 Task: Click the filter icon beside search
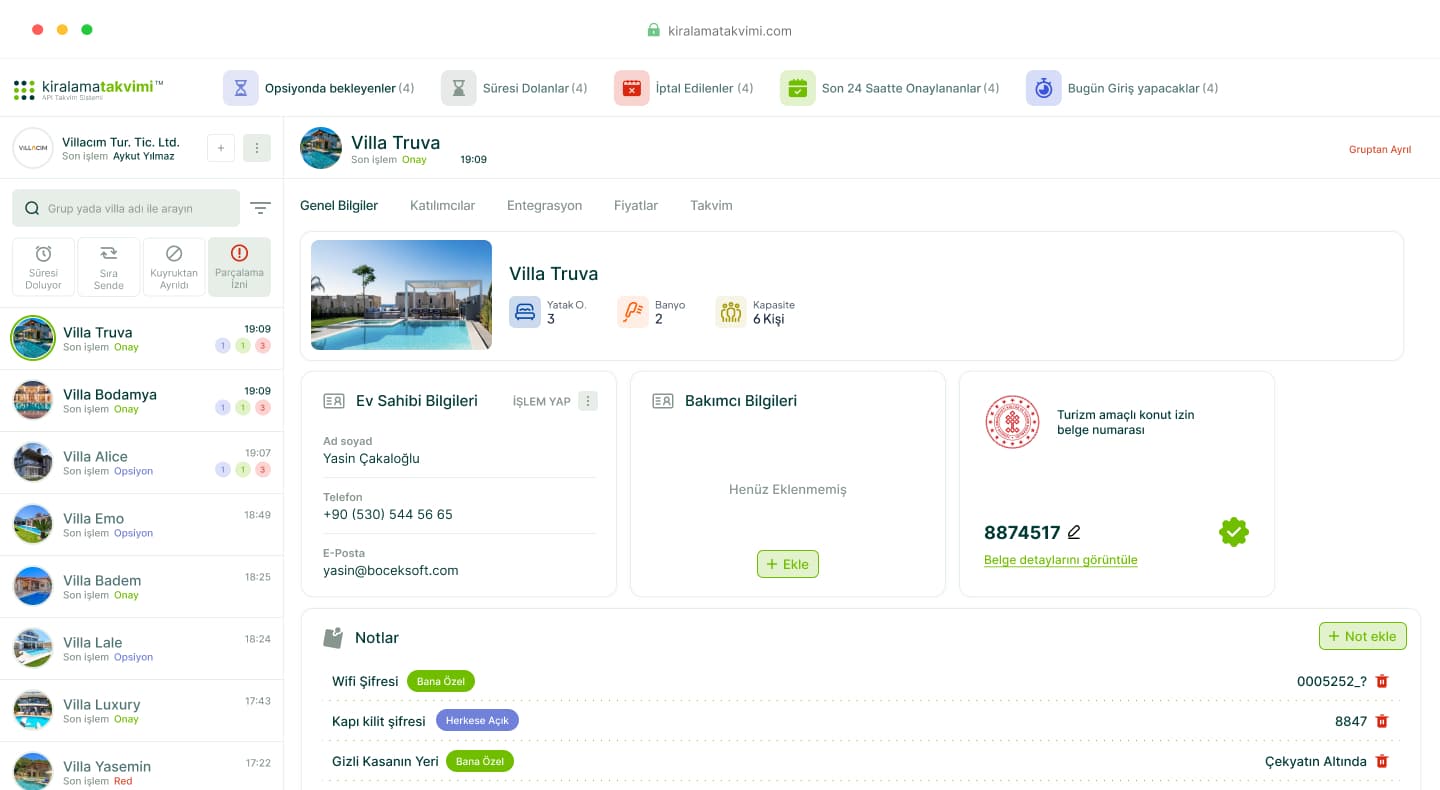click(260, 208)
